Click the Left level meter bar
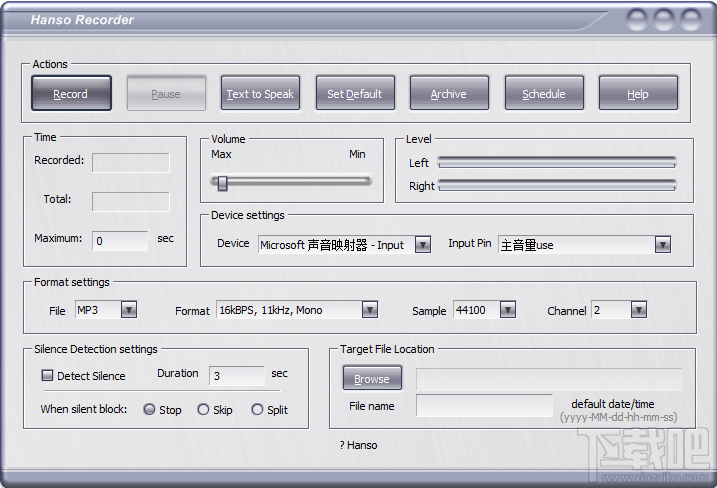 point(556,162)
